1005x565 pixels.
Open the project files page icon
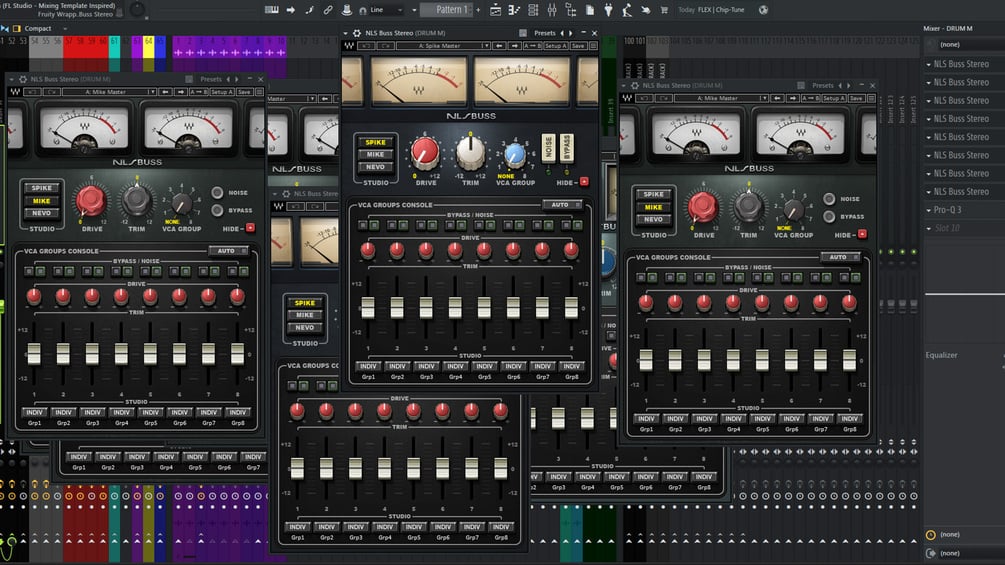[590, 10]
